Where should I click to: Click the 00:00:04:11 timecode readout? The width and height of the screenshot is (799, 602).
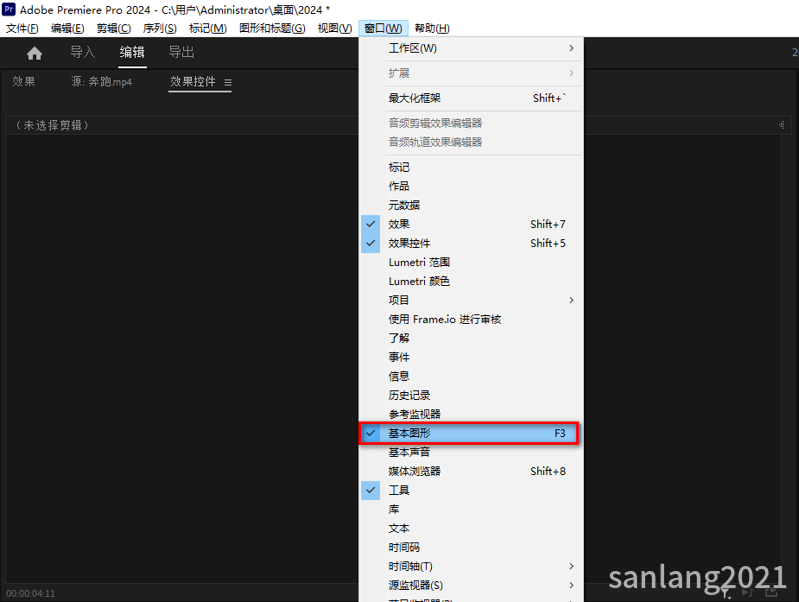(x=31, y=593)
